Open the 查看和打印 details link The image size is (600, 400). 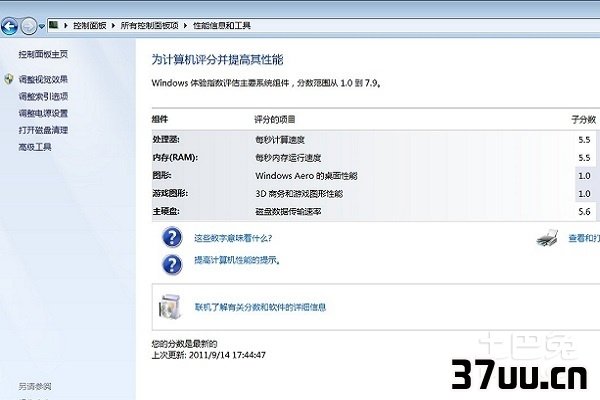coord(584,238)
